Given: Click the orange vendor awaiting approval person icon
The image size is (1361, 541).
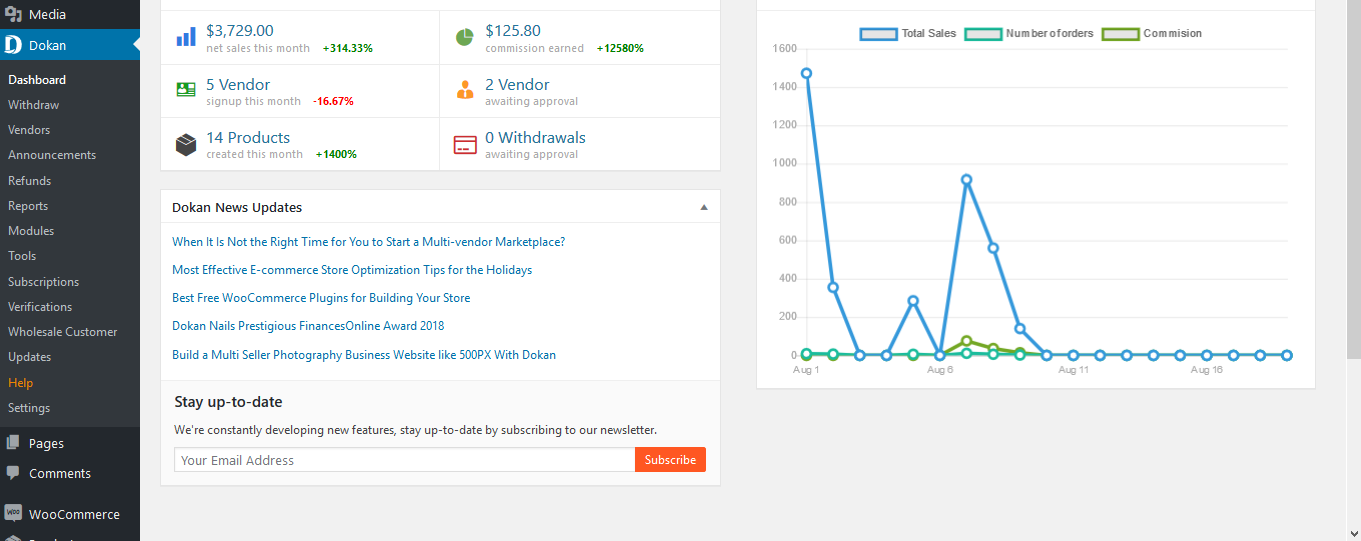Looking at the screenshot, I should pyautogui.click(x=465, y=90).
